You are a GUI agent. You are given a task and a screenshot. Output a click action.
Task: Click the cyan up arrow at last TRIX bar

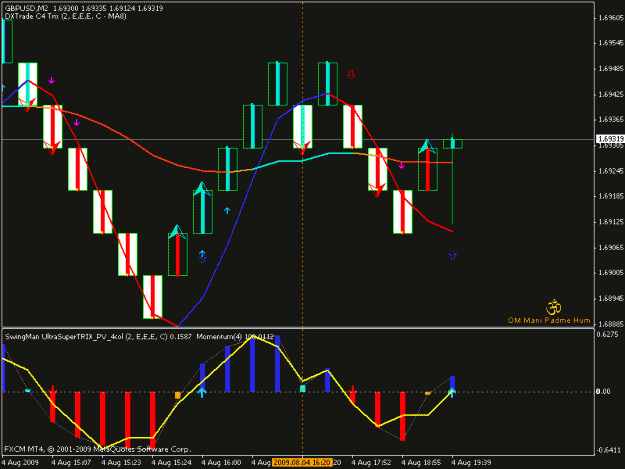[x=452, y=392]
